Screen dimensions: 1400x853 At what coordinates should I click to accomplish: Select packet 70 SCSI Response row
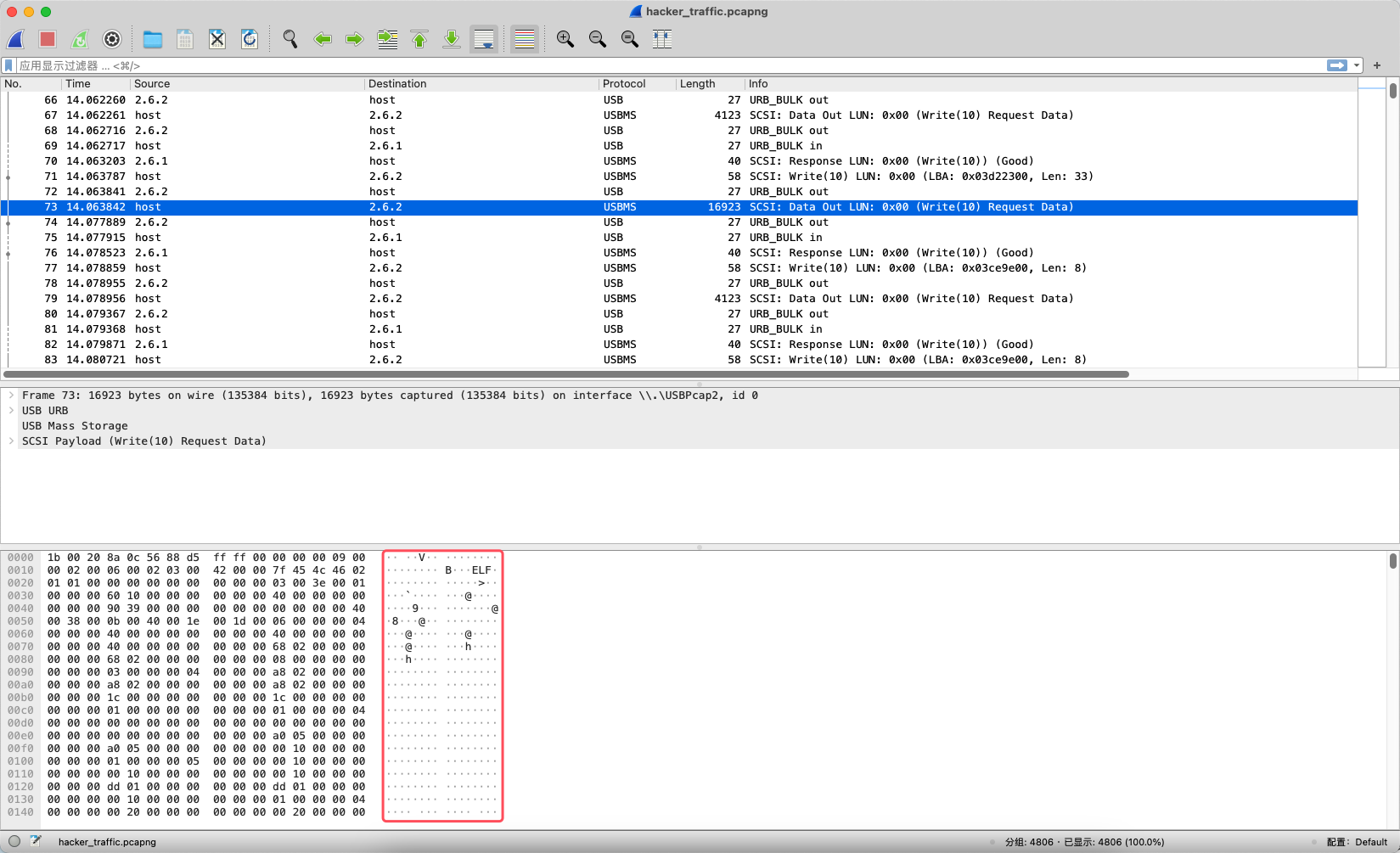[679, 161]
